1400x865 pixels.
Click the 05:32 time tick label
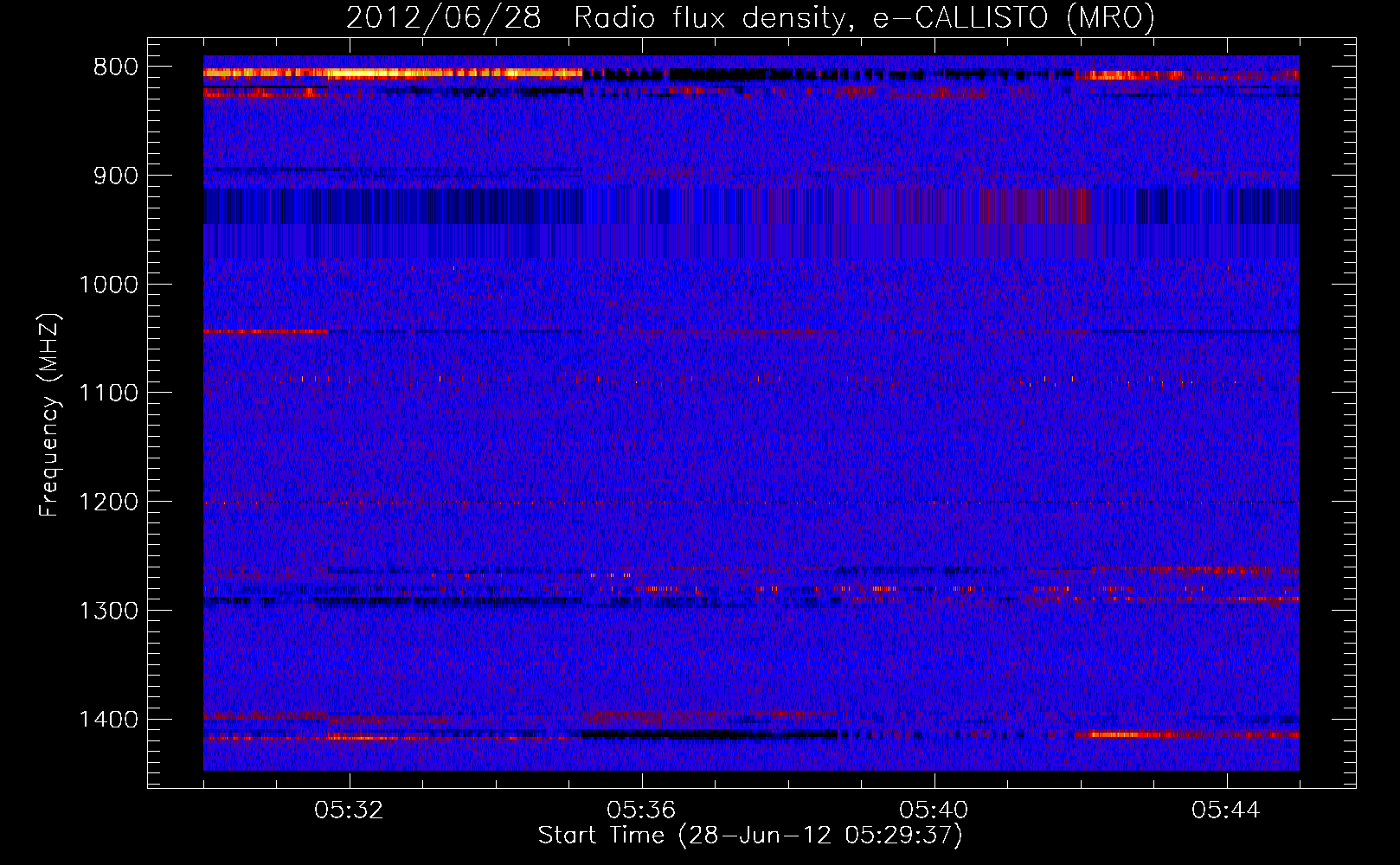(349, 811)
